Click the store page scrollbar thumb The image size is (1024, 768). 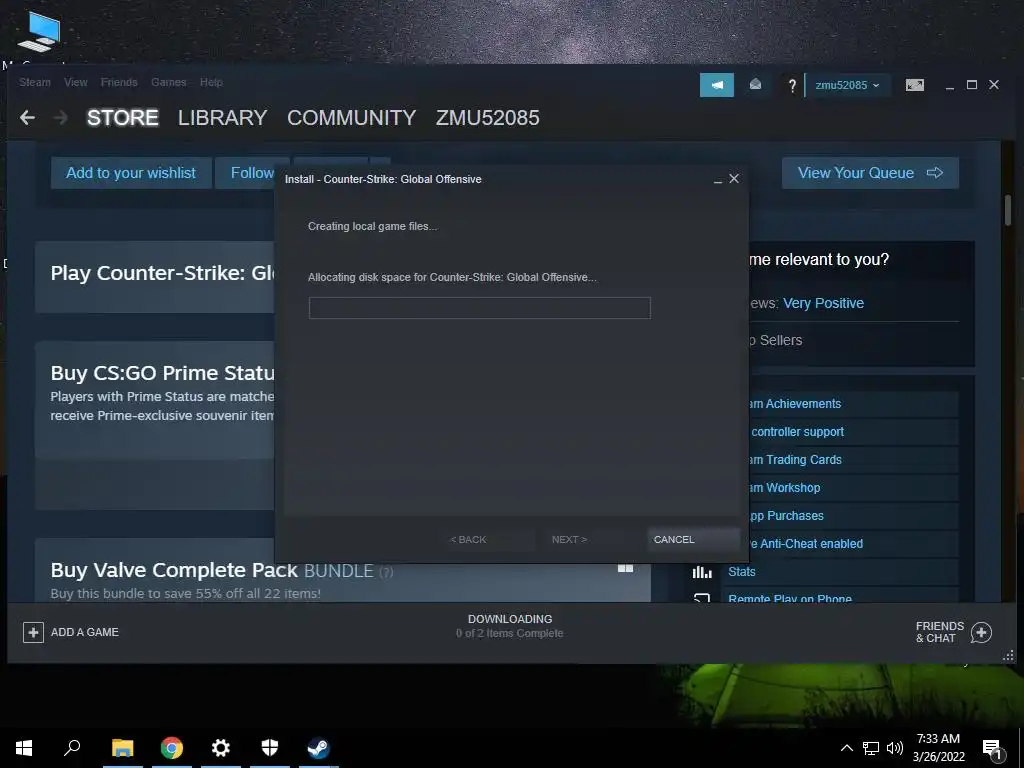1008,210
